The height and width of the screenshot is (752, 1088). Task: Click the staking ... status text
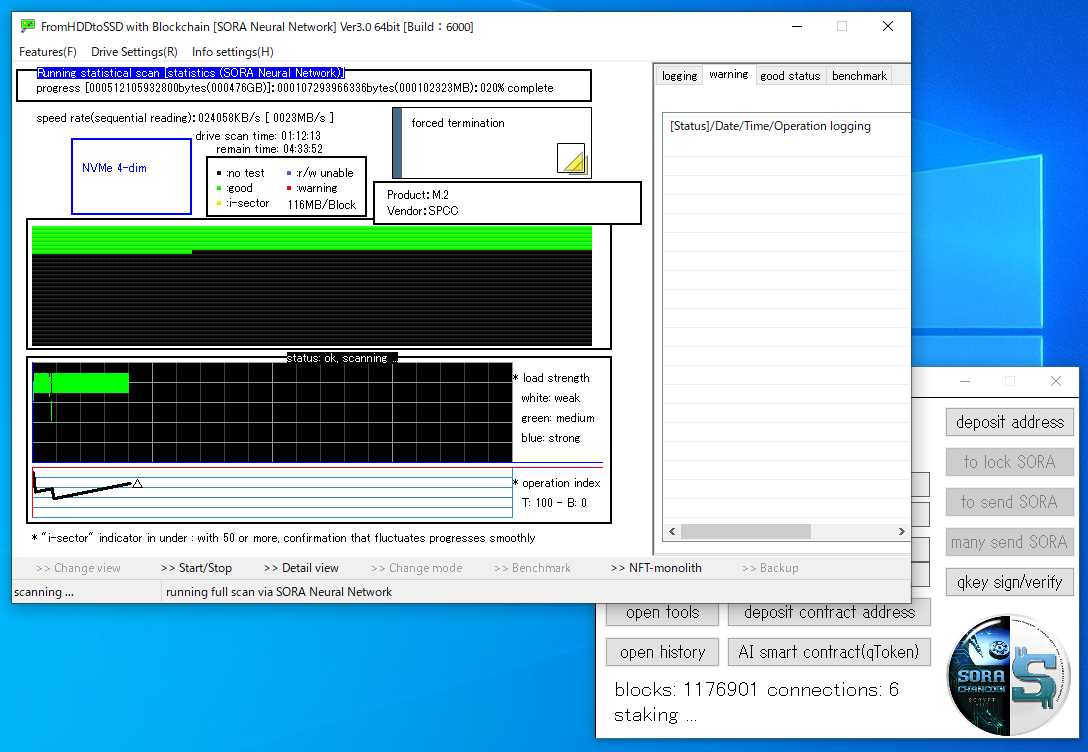click(x=655, y=715)
